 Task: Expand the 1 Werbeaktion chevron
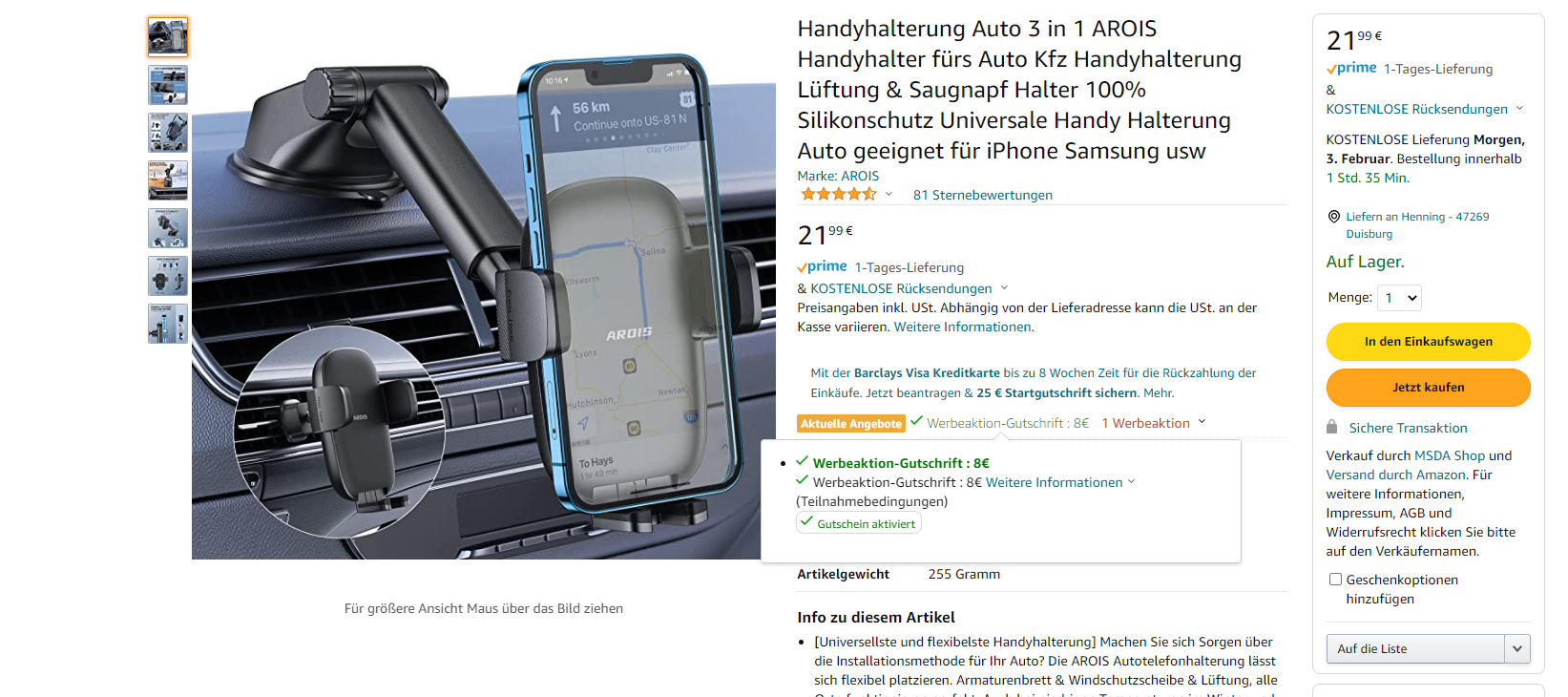tap(1202, 422)
